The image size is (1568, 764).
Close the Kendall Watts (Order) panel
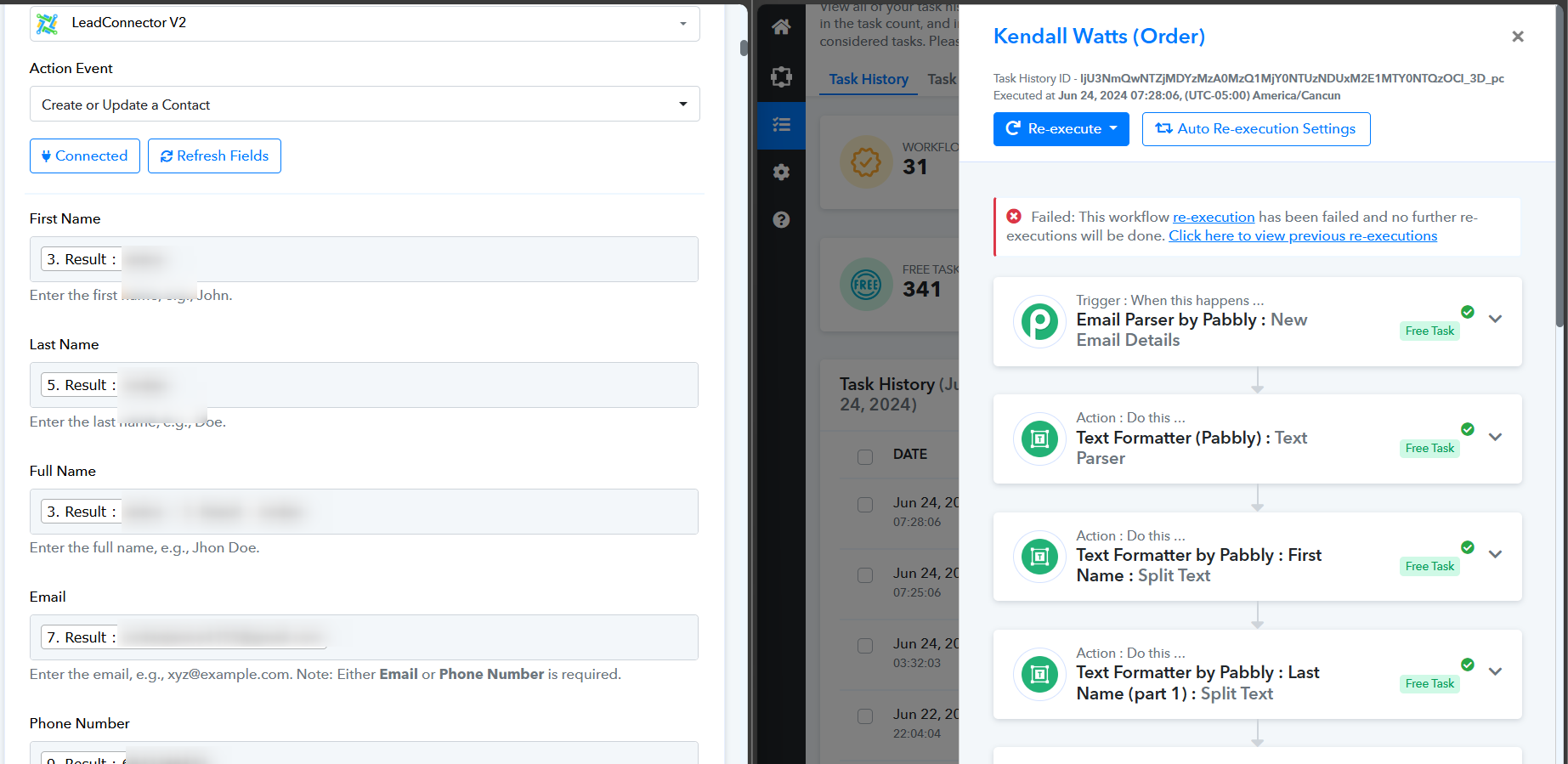pos(1518,37)
